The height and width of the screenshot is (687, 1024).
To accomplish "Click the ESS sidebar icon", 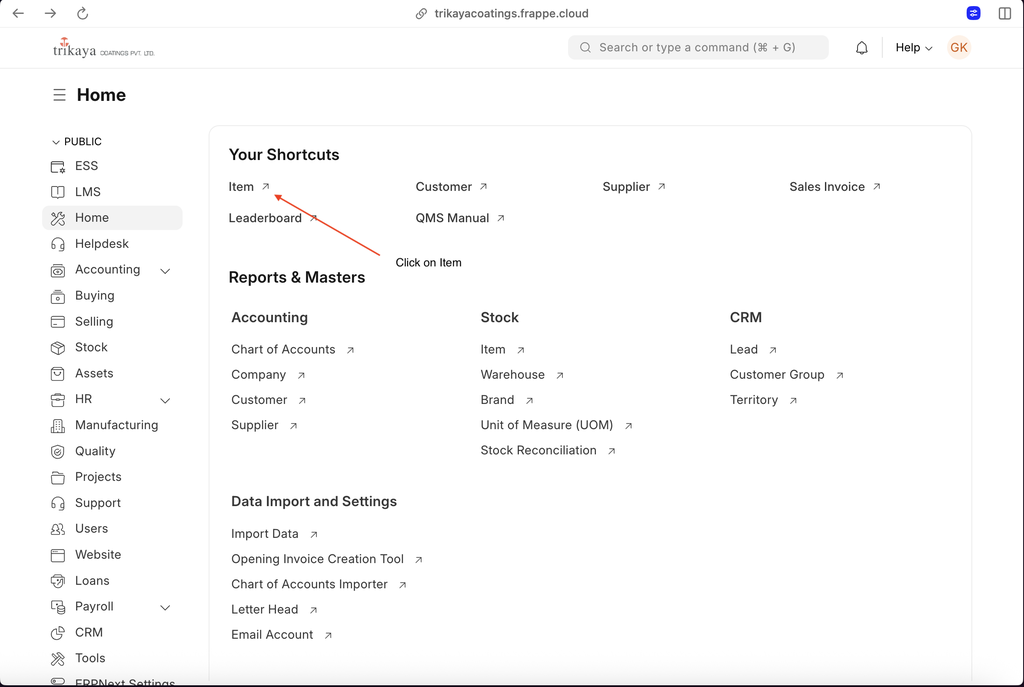I will pyautogui.click(x=58, y=167).
